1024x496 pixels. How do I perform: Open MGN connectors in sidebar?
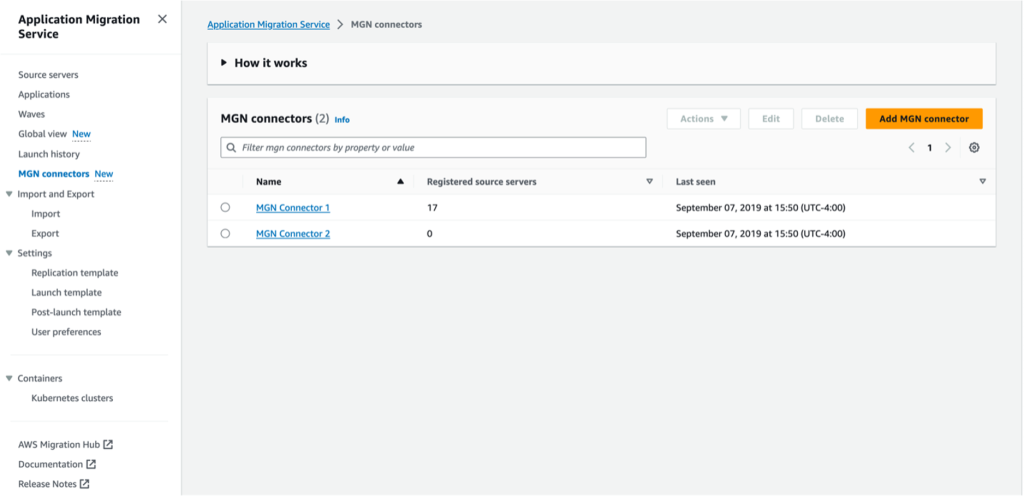tap(54, 174)
